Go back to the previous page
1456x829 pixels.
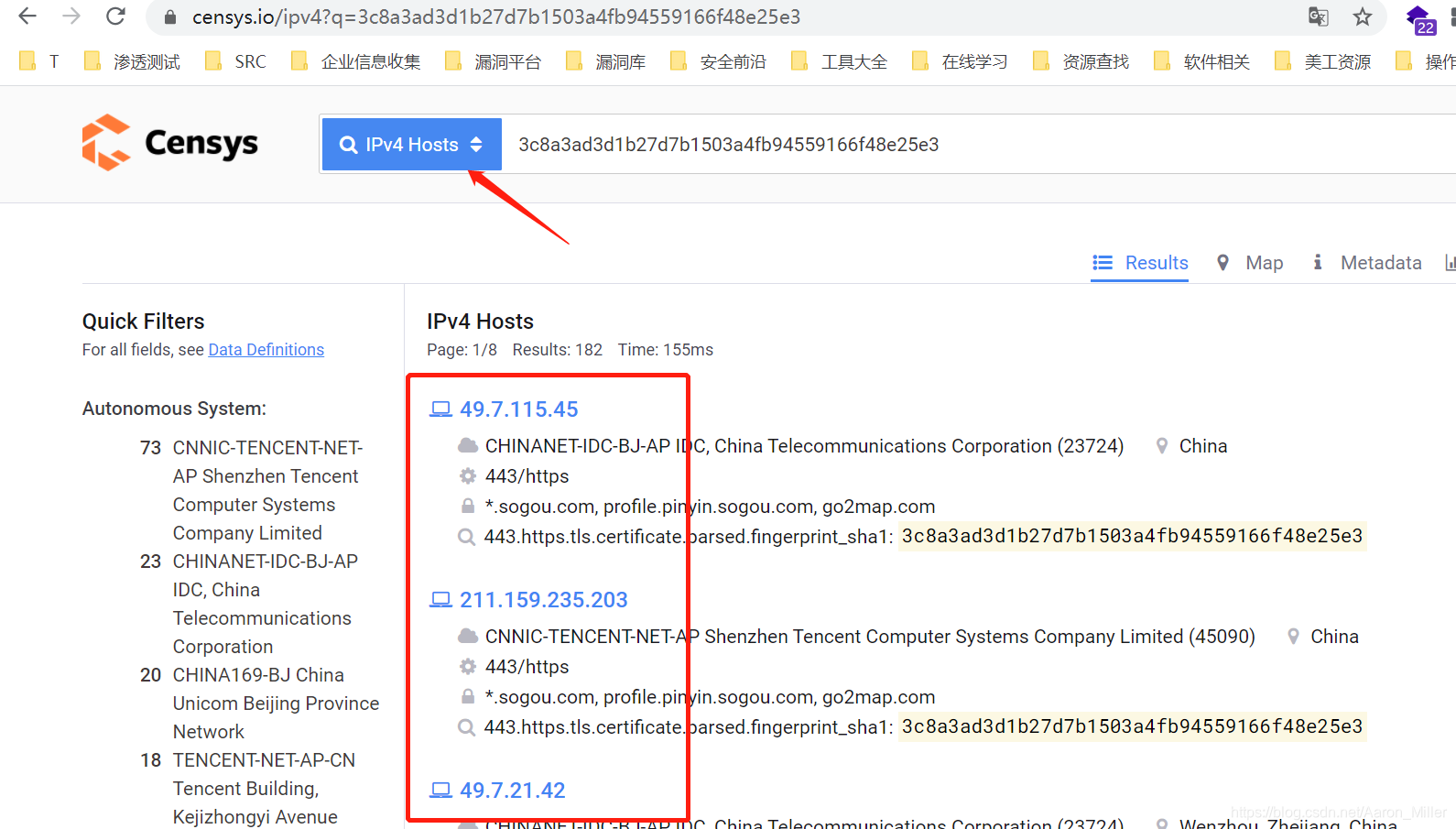(x=27, y=16)
